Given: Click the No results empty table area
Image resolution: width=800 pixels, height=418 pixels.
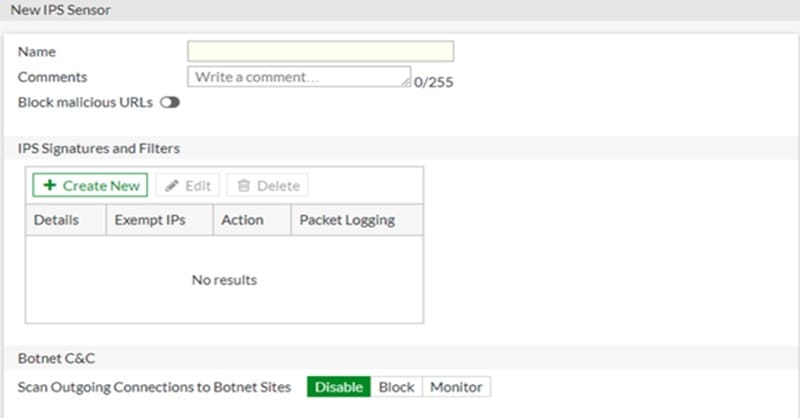Looking at the screenshot, I should [224, 280].
